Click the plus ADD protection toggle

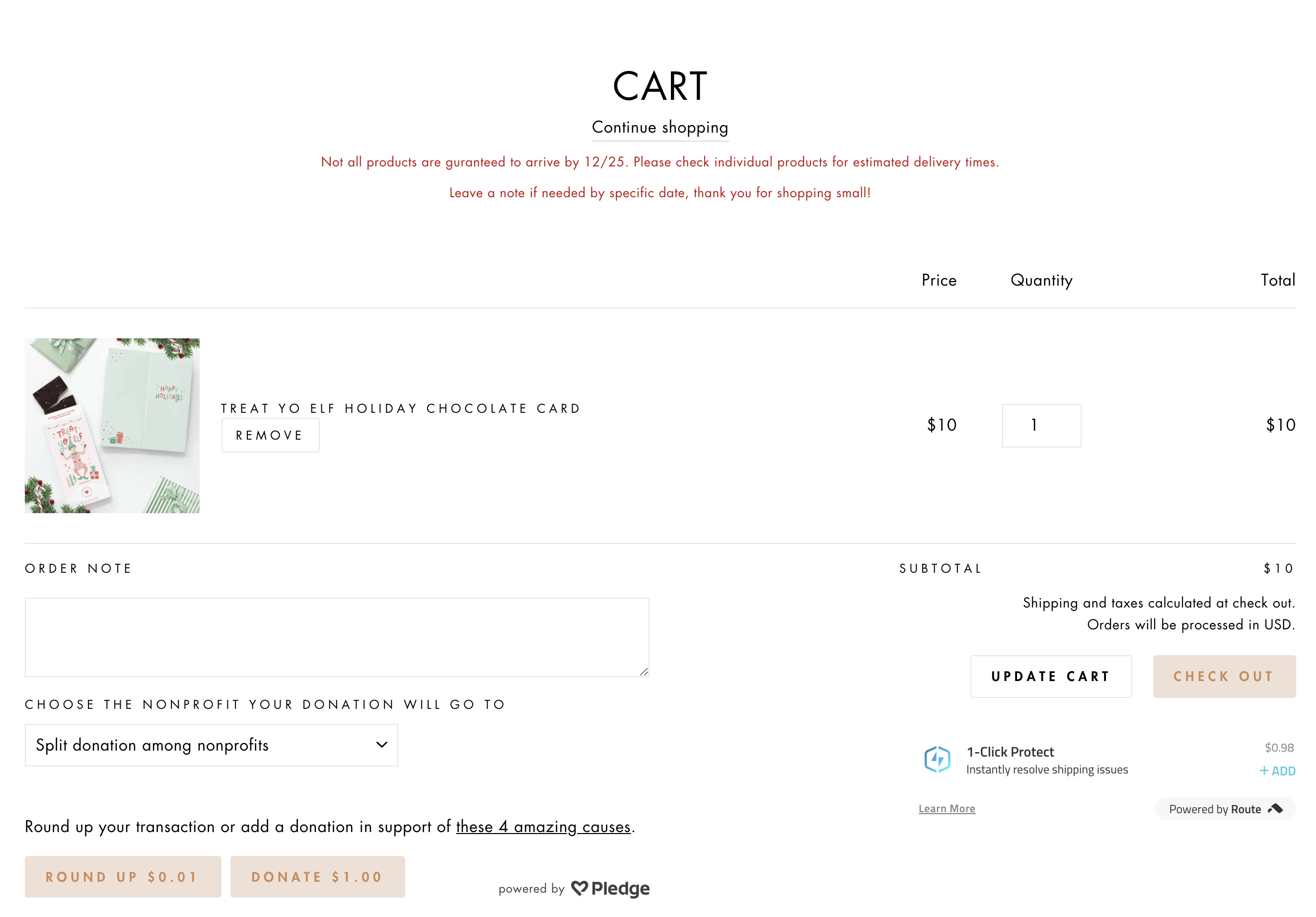tap(1277, 771)
